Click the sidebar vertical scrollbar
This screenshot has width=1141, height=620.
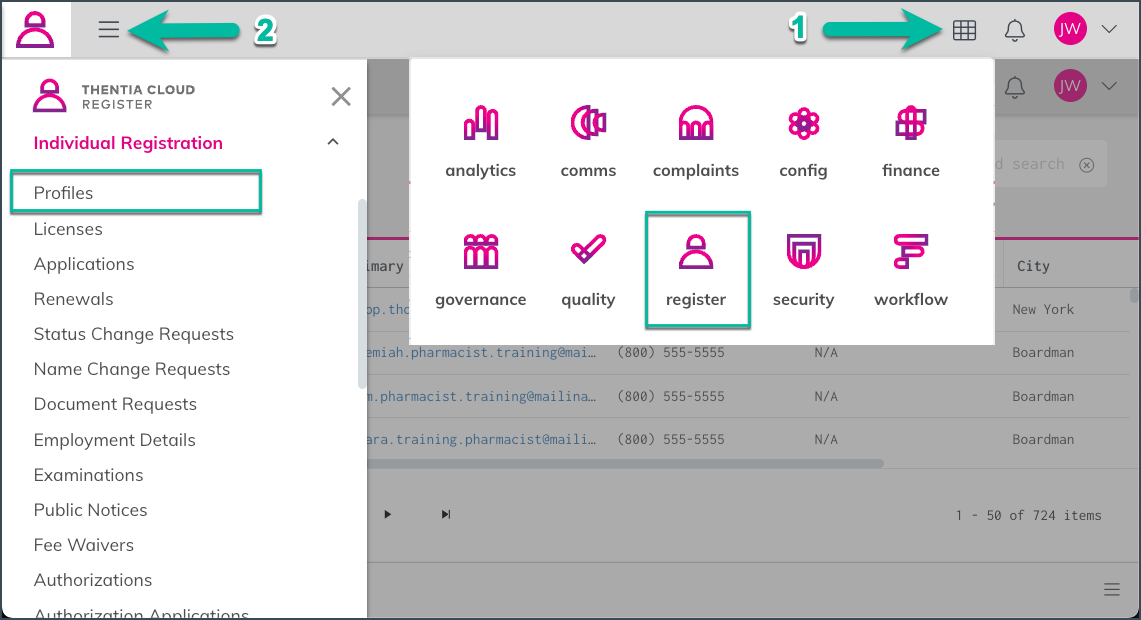click(362, 294)
